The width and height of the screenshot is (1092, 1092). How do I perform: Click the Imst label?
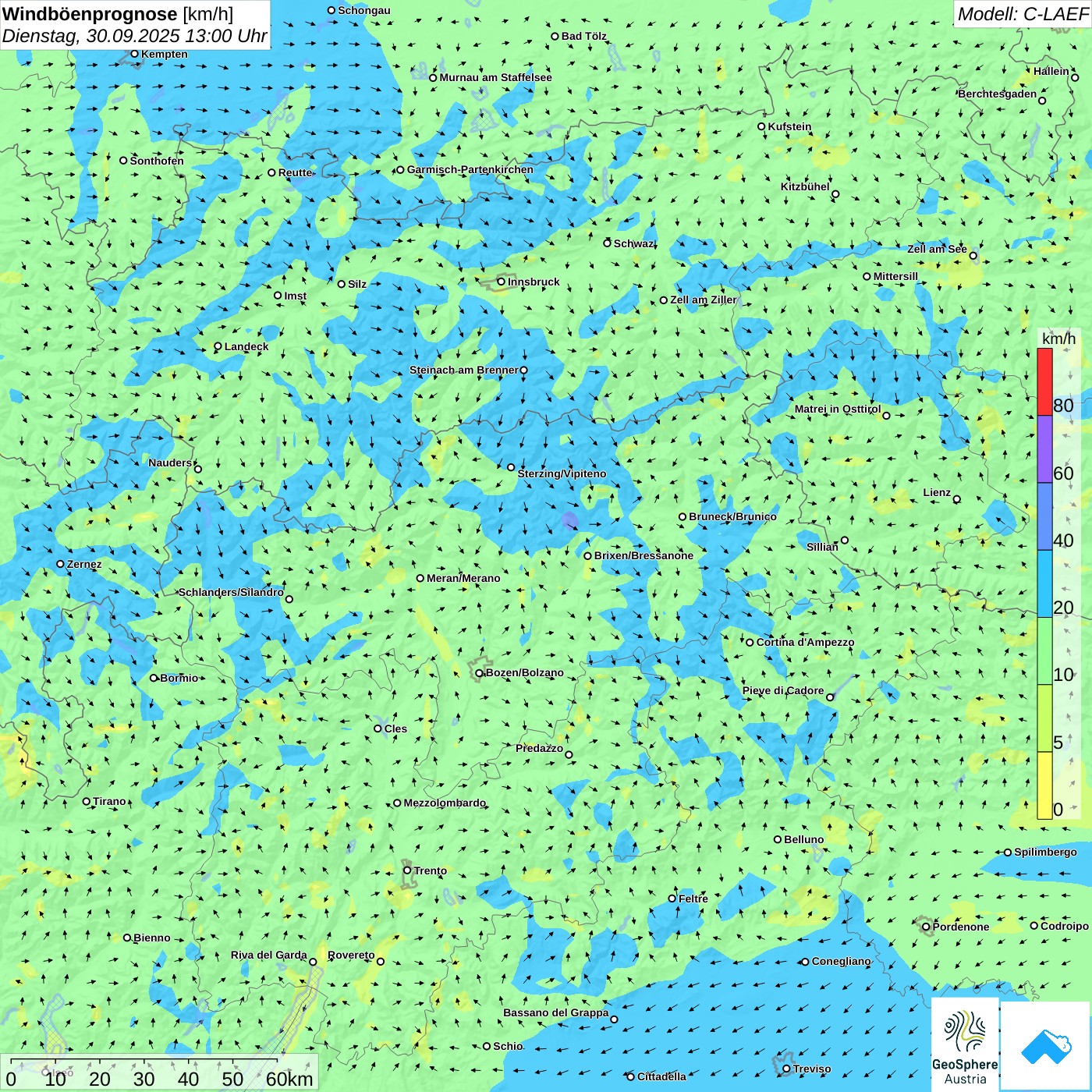point(295,296)
